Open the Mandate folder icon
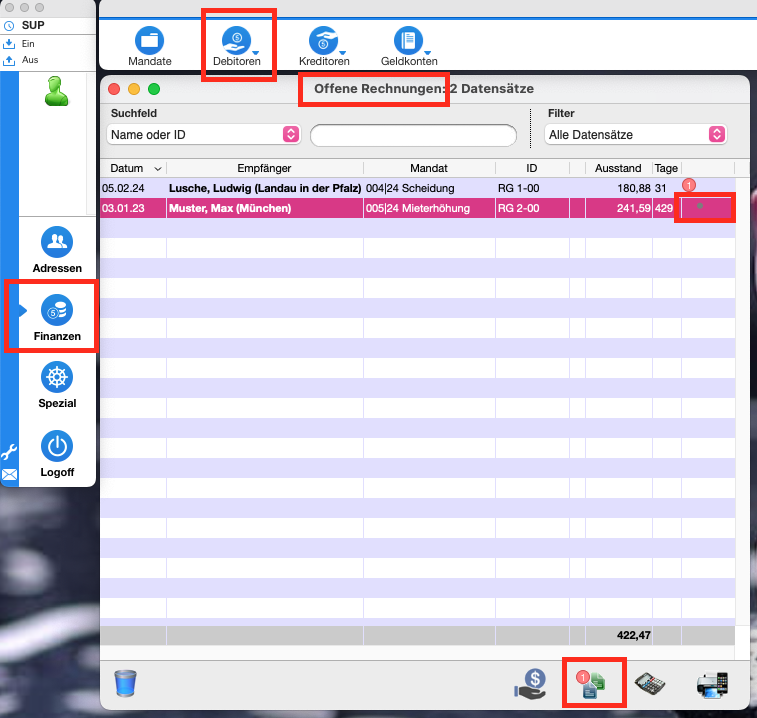757x718 pixels. pyautogui.click(x=149, y=41)
